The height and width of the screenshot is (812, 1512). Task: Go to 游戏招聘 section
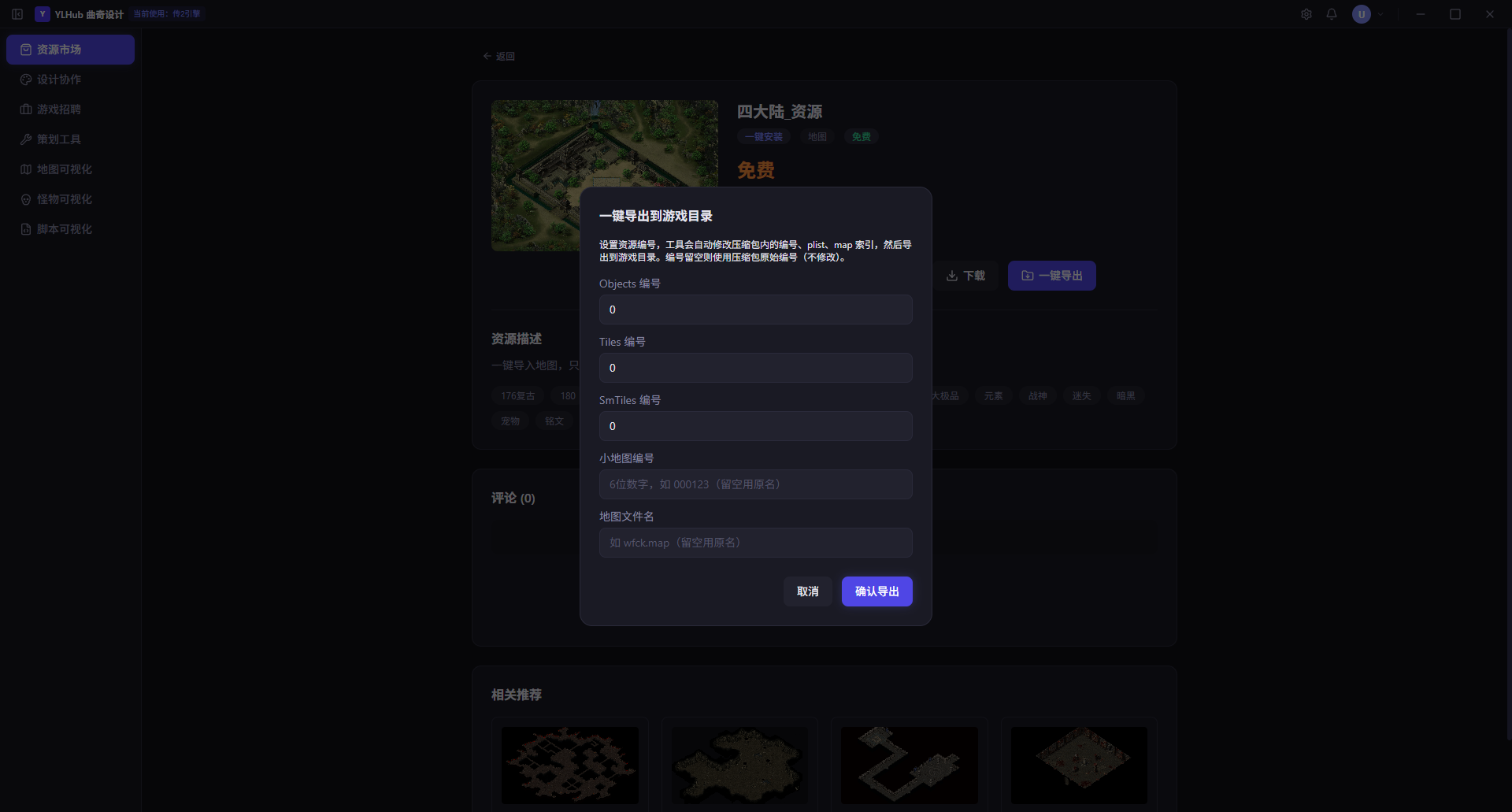point(70,109)
